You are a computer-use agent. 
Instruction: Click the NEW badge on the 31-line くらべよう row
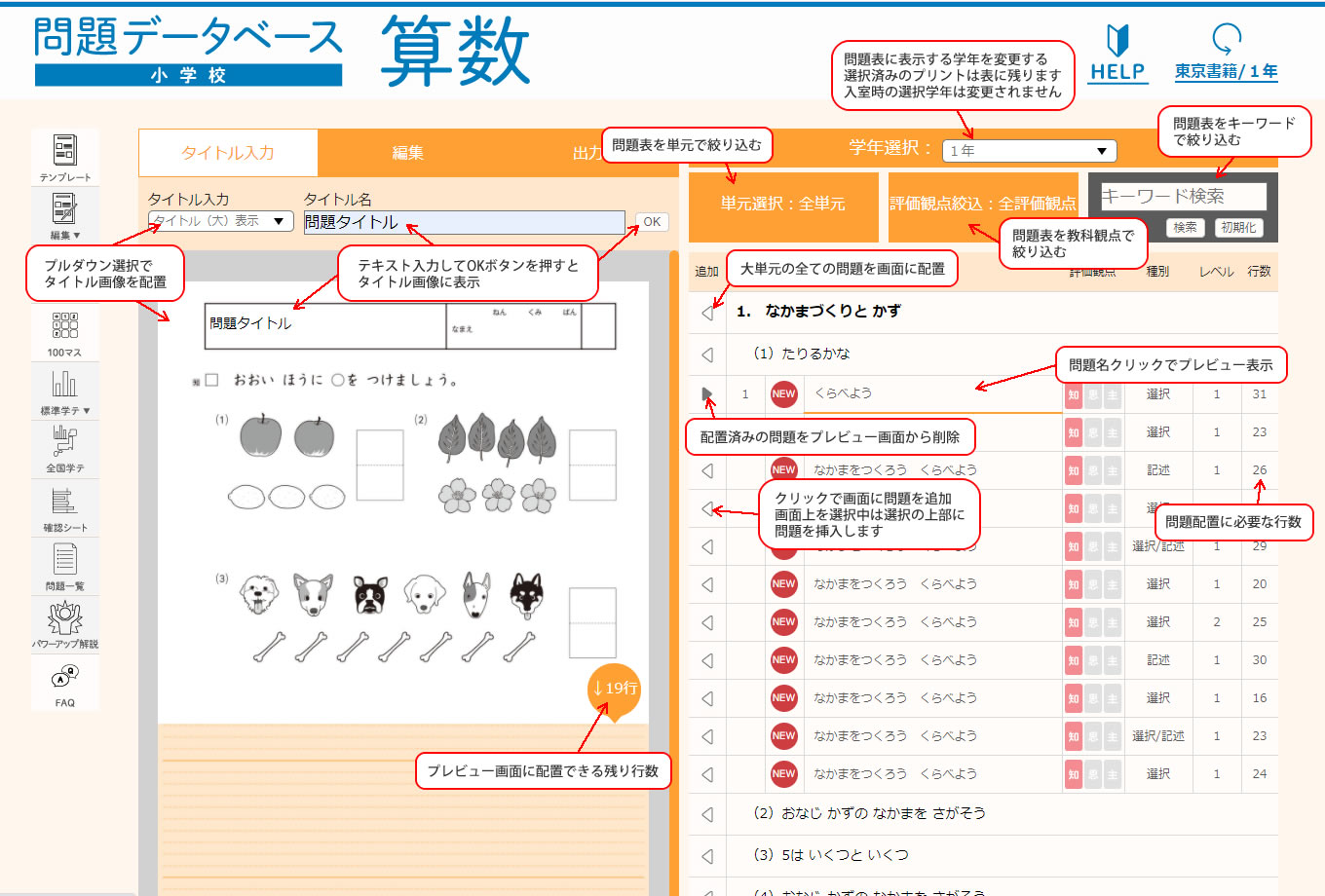(x=784, y=394)
